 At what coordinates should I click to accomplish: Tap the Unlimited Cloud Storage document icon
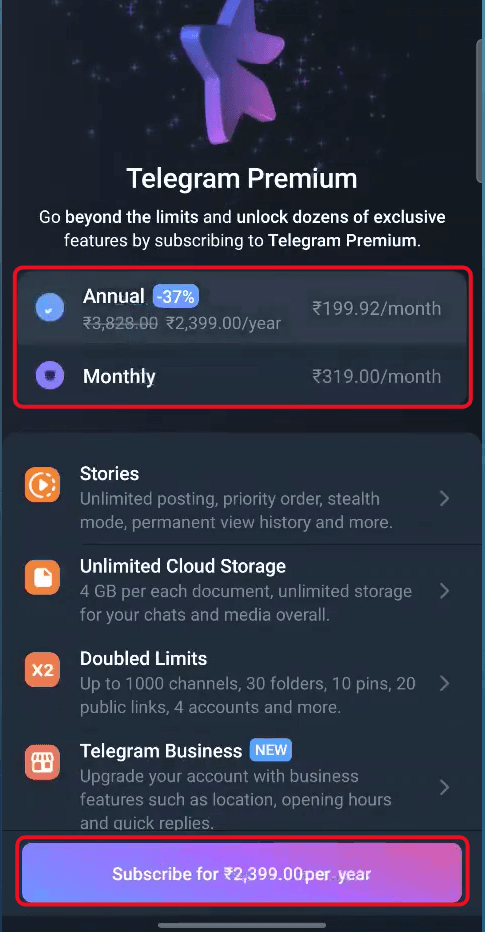tap(42, 578)
